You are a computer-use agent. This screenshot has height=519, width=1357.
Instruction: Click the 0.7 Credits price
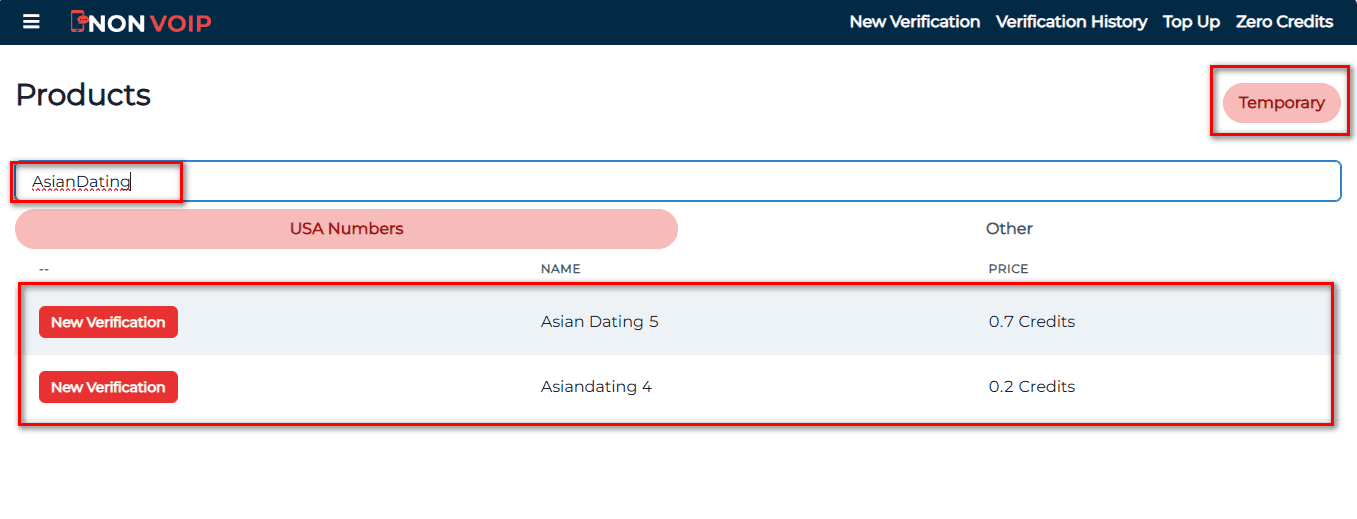pyautogui.click(x=1032, y=322)
